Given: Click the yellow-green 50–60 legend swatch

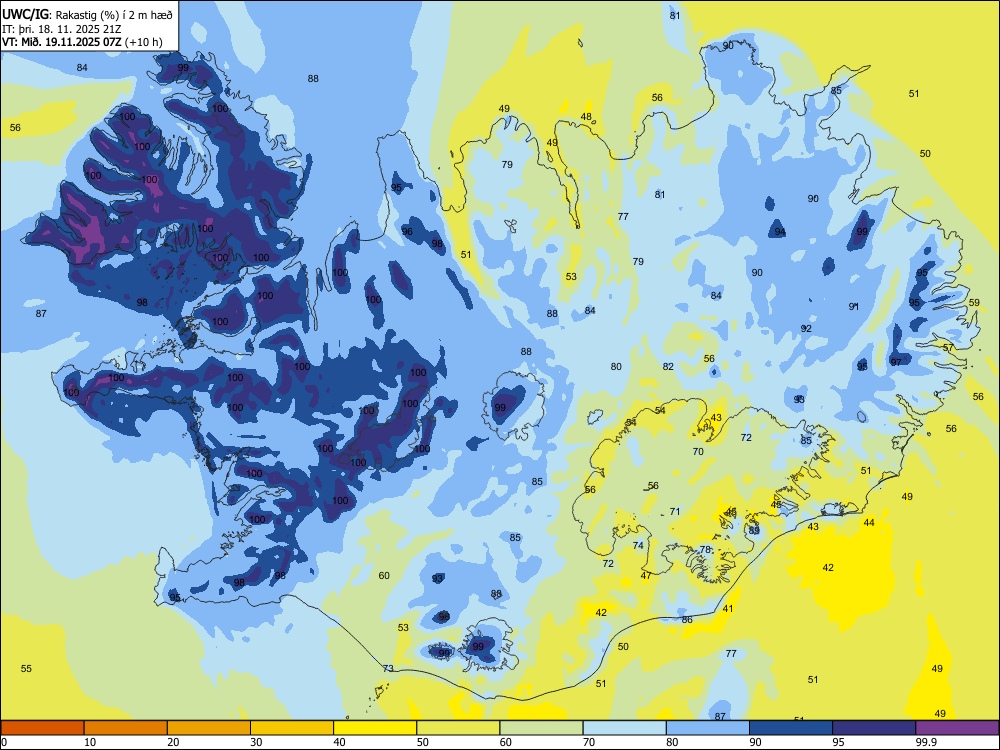Looking at the screenshot, I should [x=458, y=728].
